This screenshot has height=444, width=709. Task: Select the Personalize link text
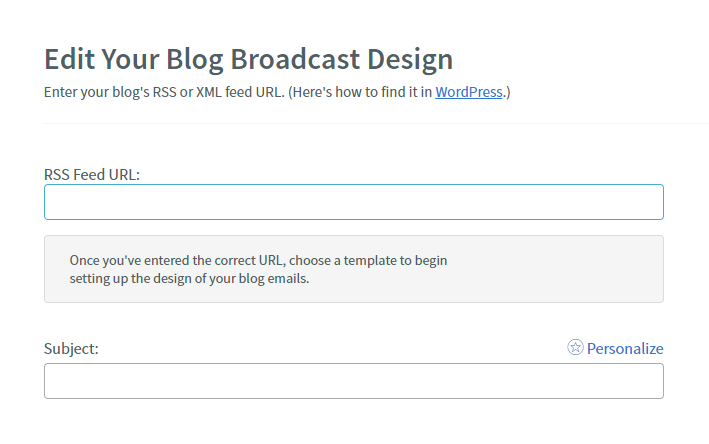[x=625, y=349]
